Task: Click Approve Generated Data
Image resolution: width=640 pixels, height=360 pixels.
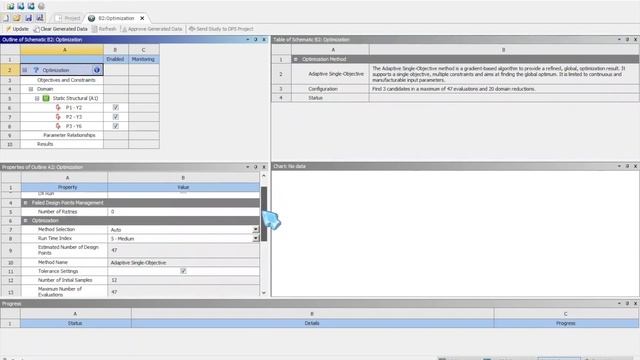Action: pos(152,29)
